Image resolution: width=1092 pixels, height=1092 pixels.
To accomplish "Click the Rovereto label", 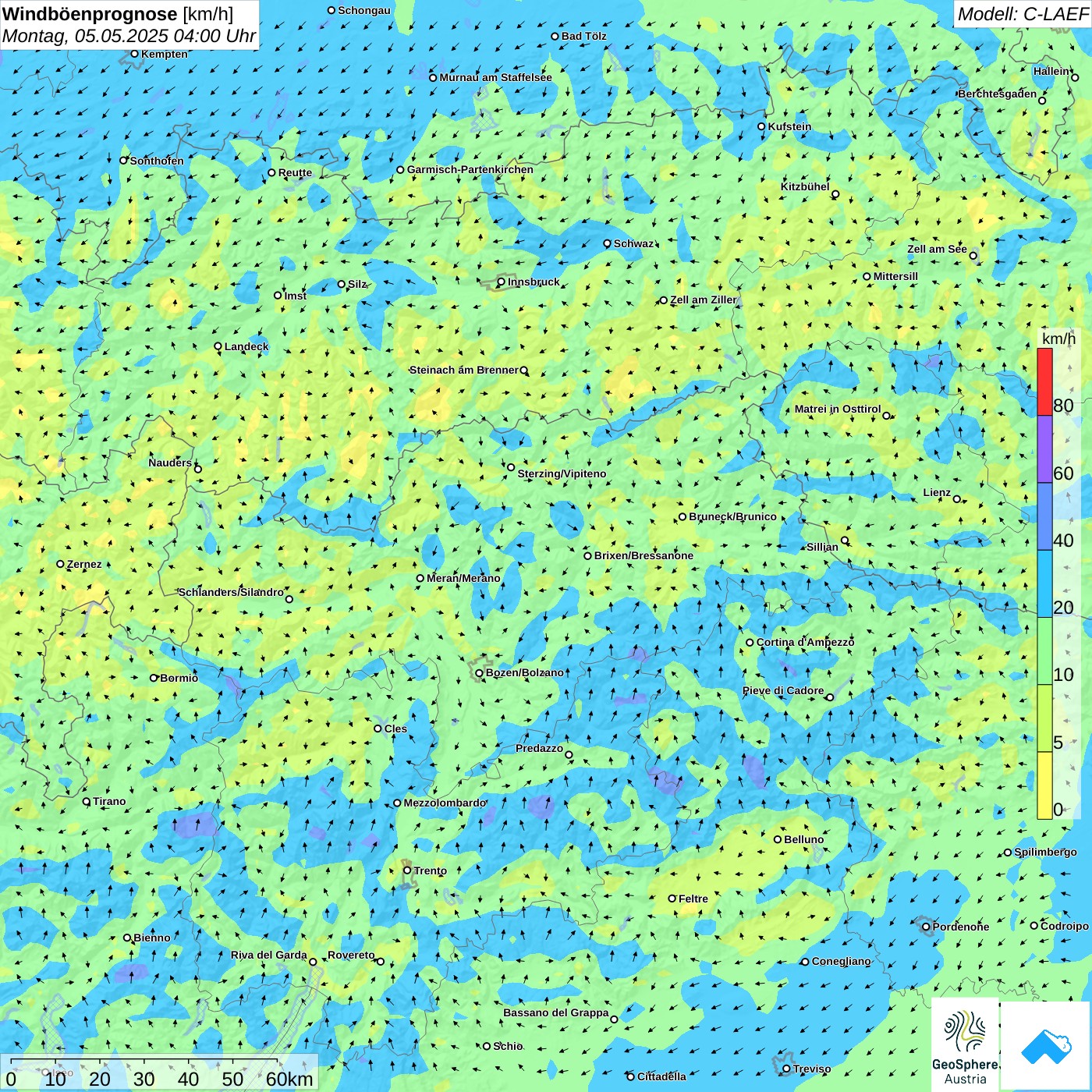I will (x=351, y=955).
